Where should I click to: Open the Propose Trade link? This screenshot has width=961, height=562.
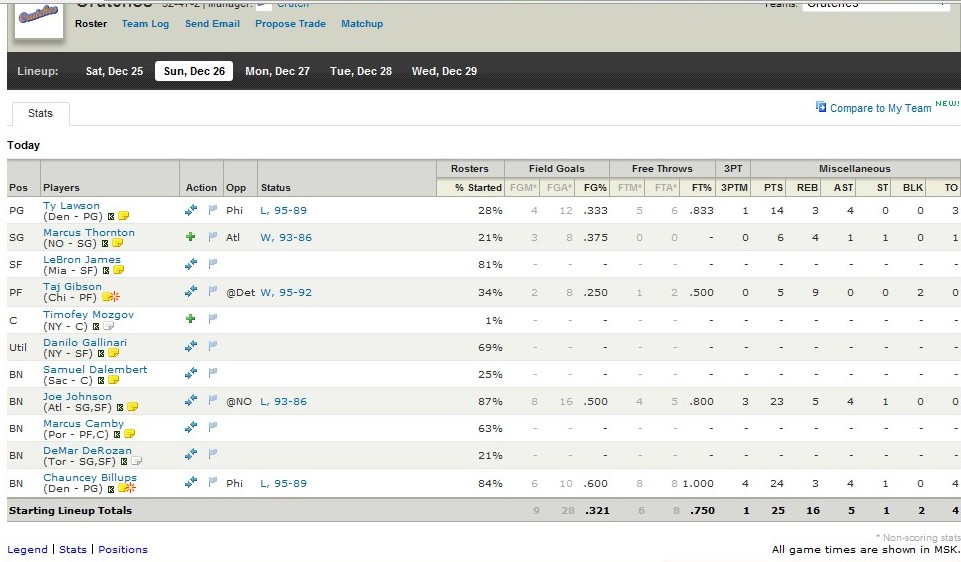tap(290, 24)
